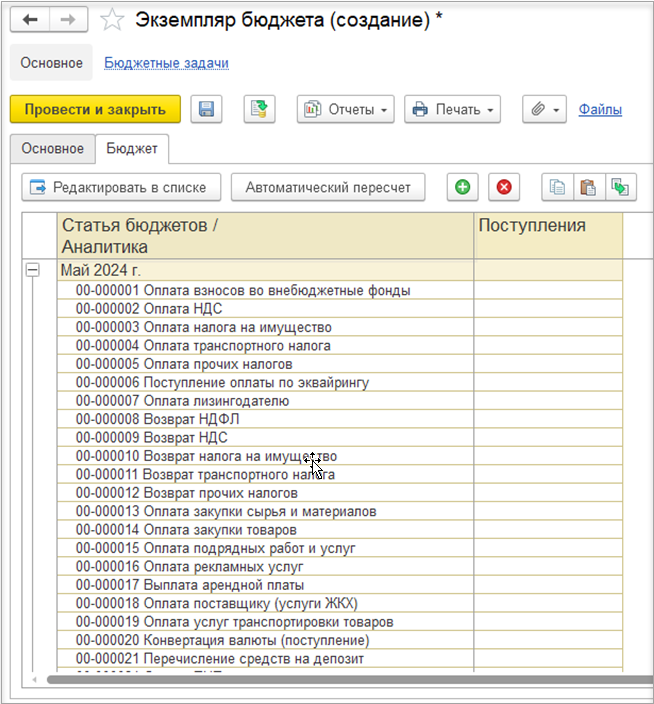Click Автоматический пересчет button
654x704 pixels.
328,187
